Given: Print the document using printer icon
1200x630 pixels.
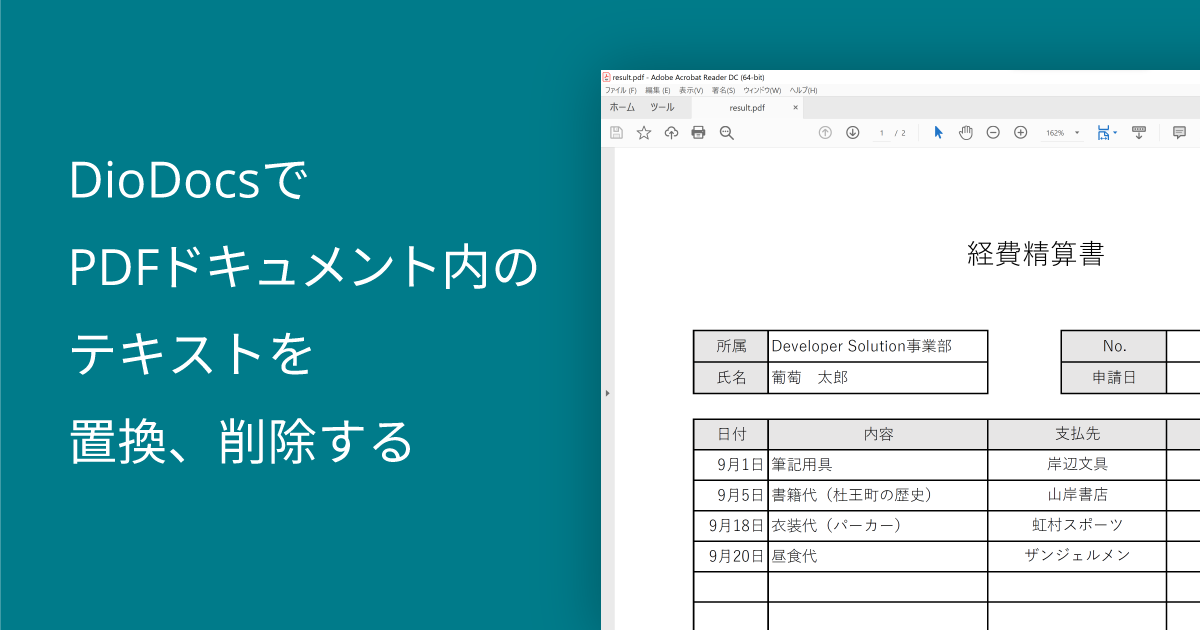Looking at the screenshot, I should 698,133.
